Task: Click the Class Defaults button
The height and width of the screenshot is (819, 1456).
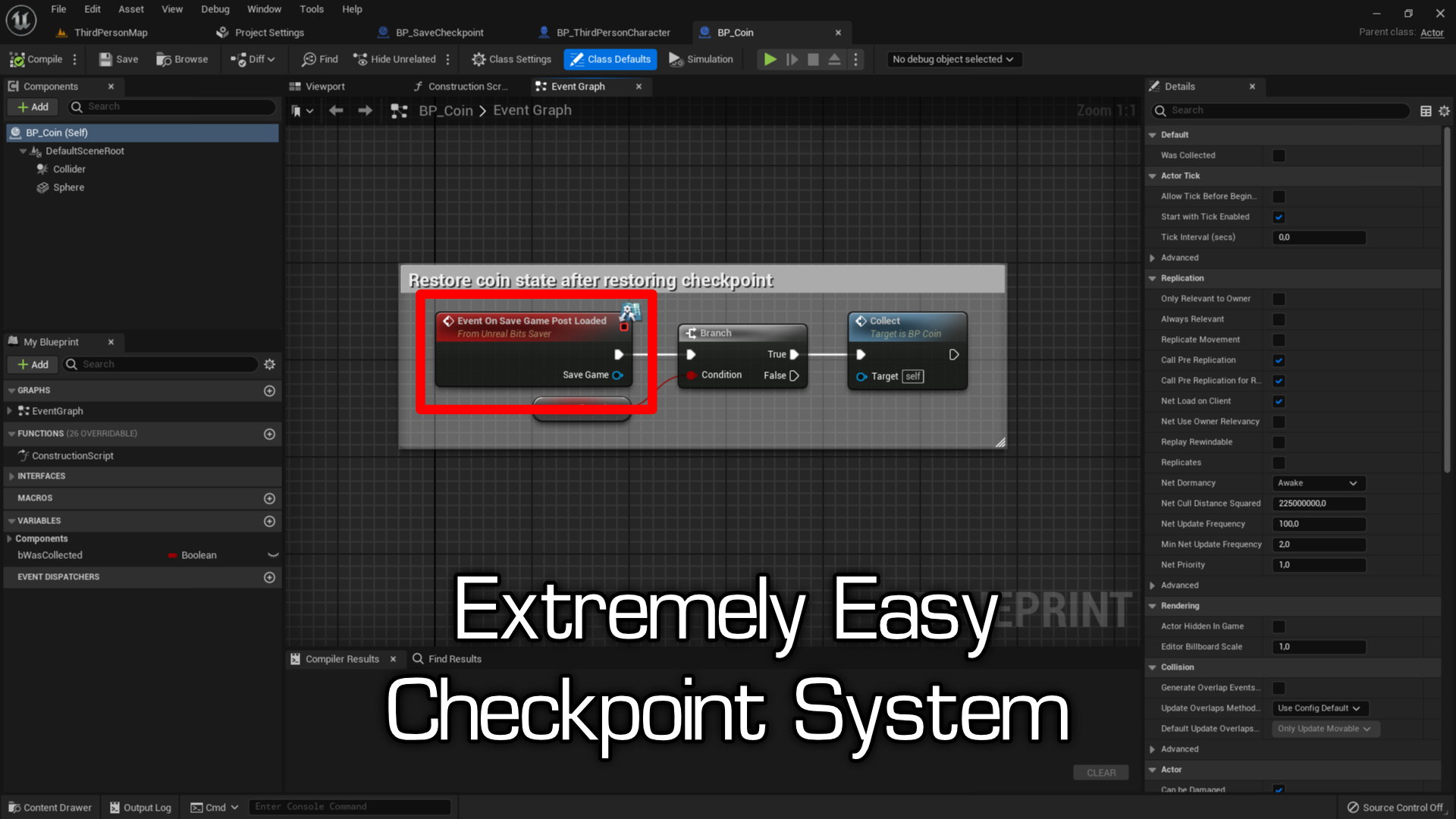Action: click(610, 59)
